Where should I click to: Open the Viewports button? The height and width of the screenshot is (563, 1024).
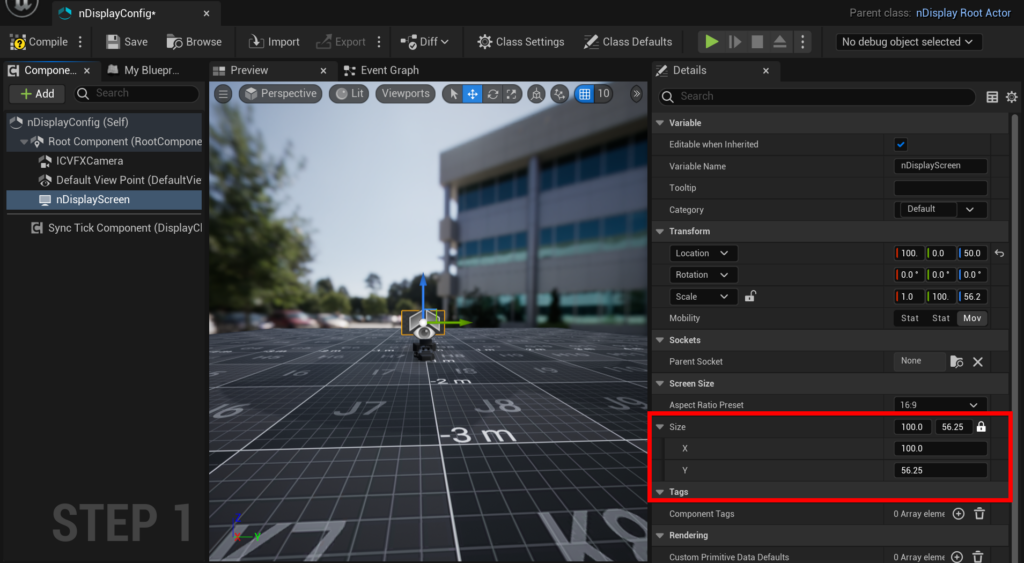(406, 94)
